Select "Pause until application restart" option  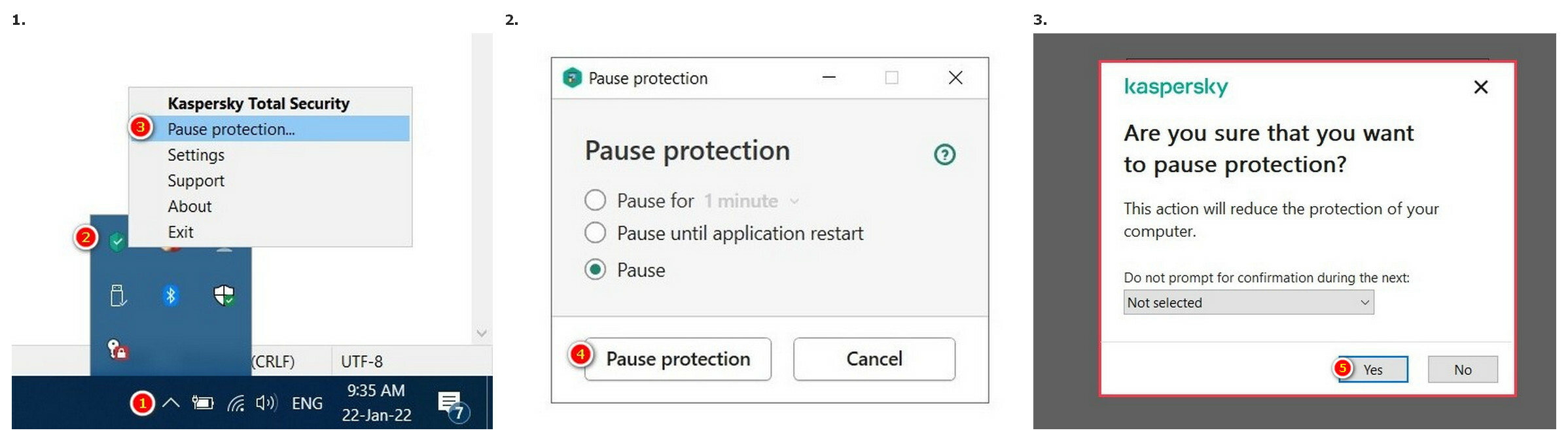[595, 233]
